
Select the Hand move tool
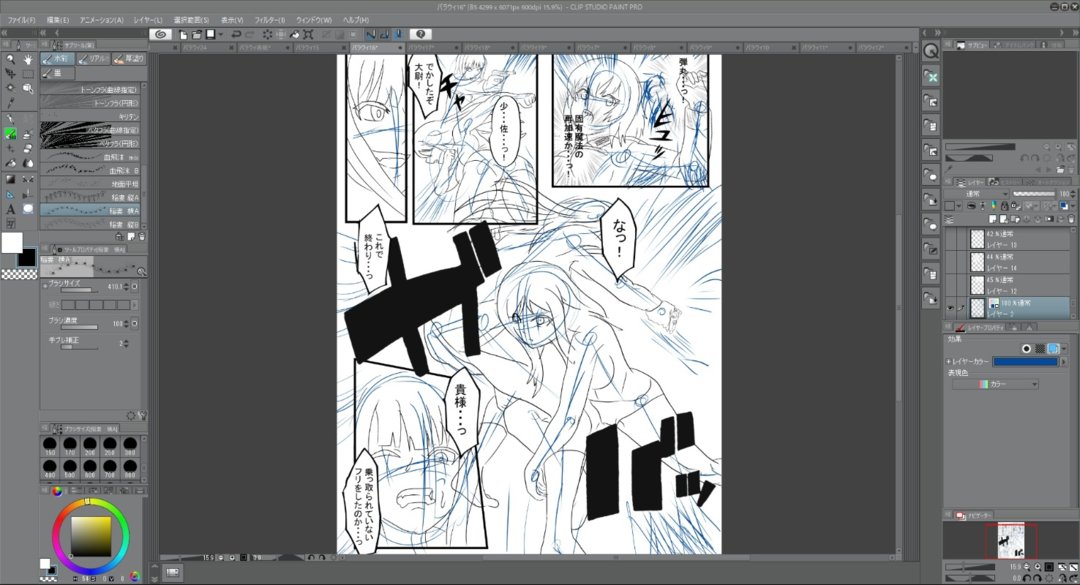tap(28, 59)
